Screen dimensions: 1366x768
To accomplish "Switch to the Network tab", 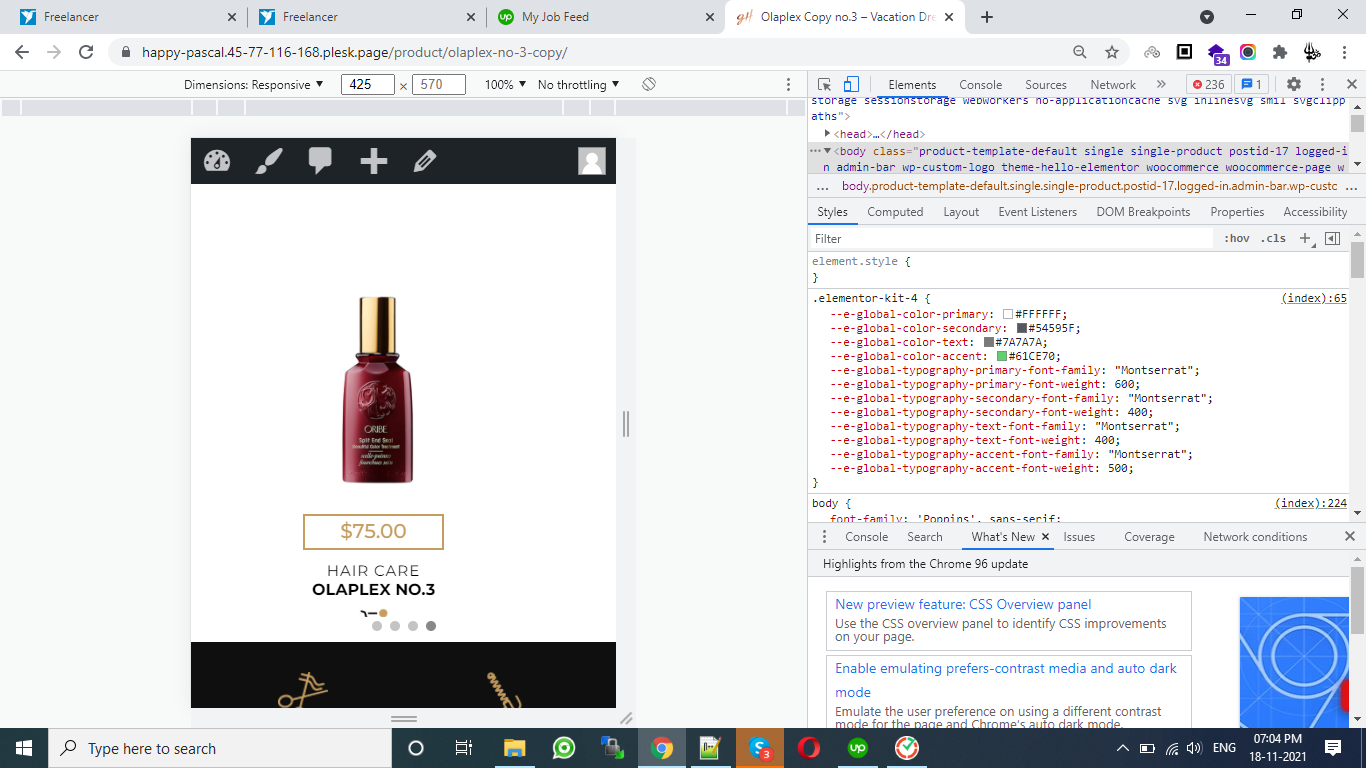I will coord(1113,85).
